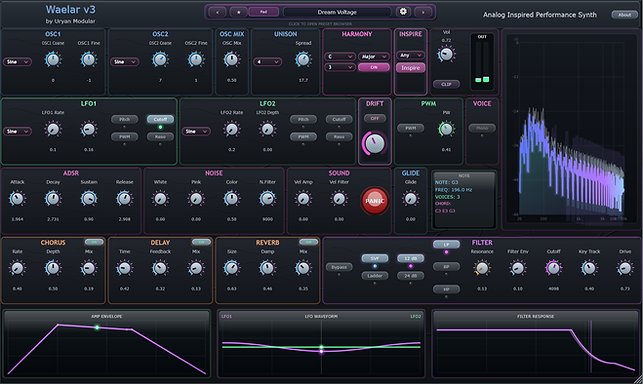
Task: Select the SVF filter type
Action: [x=375, y=258]
